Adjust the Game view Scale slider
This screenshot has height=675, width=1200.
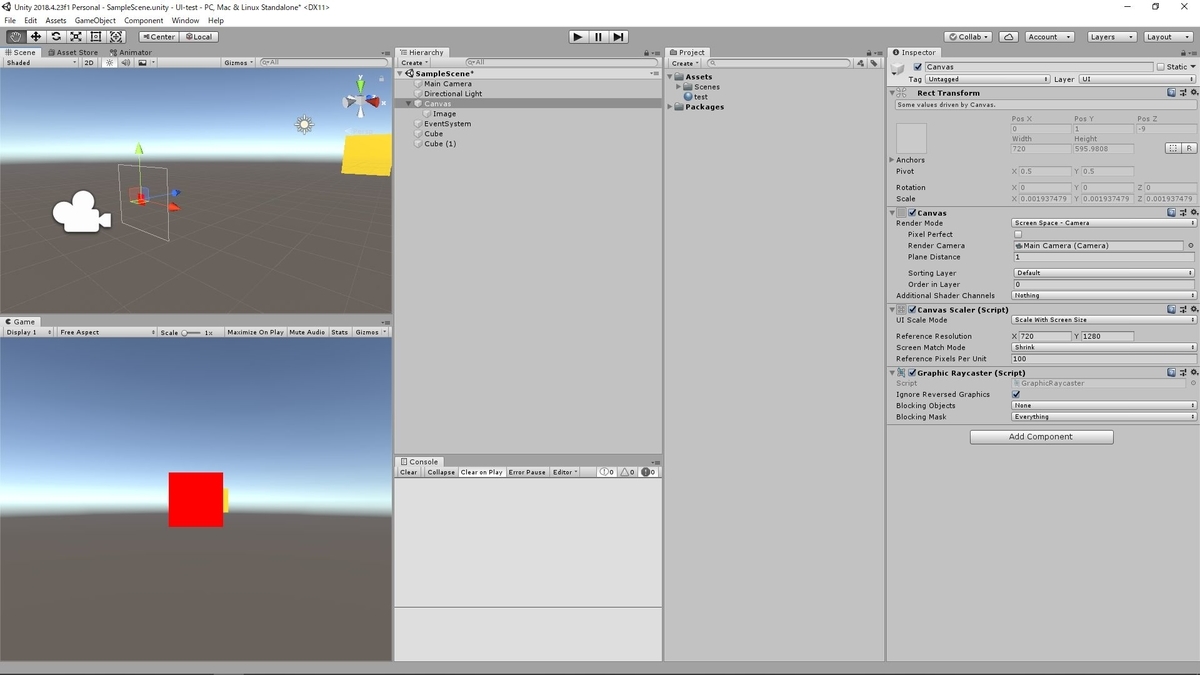[191, 332]
